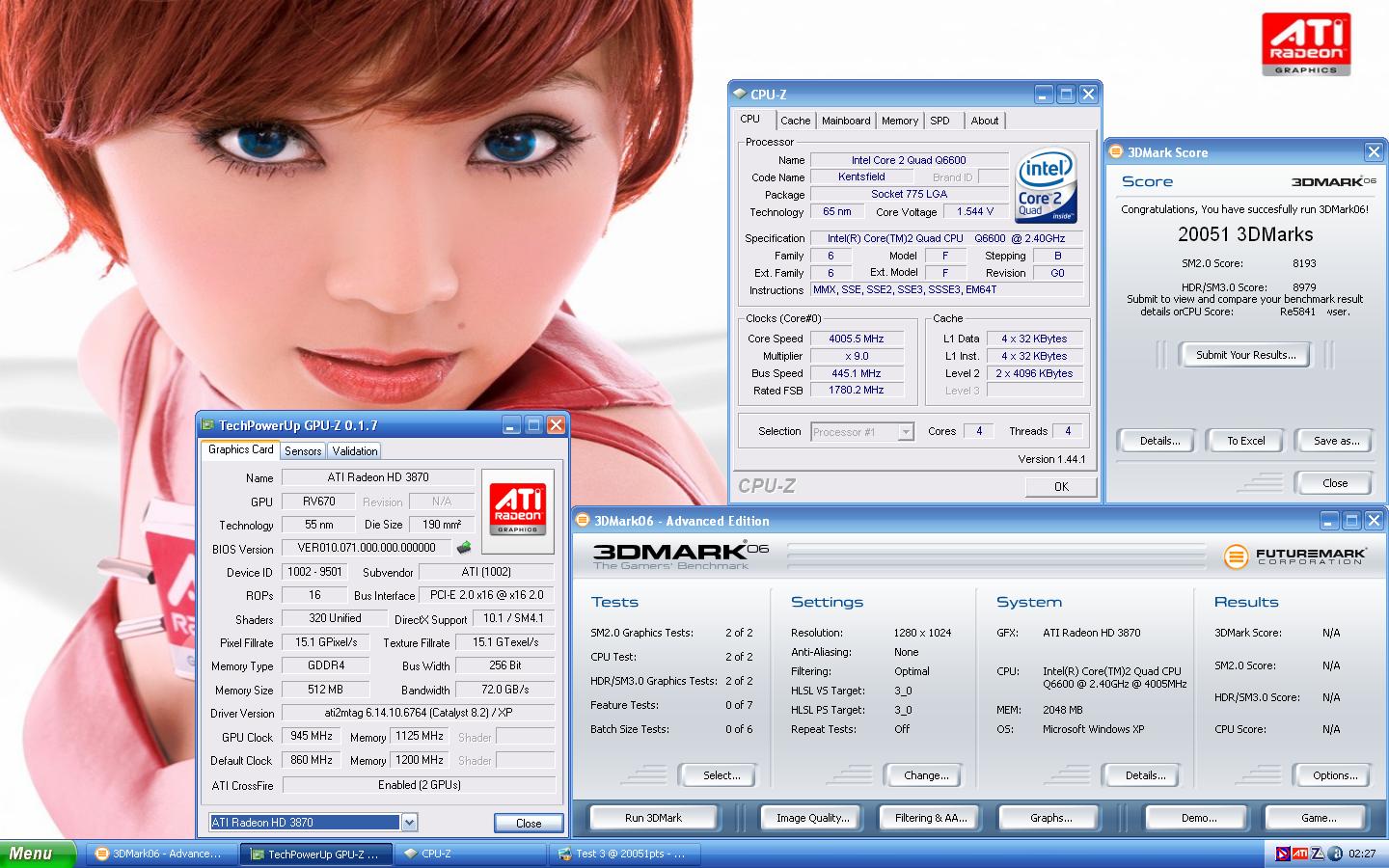Click the ATI Radeon Graphics desktop logo
Screen dimensions: 1389x868
[1306, 43]
